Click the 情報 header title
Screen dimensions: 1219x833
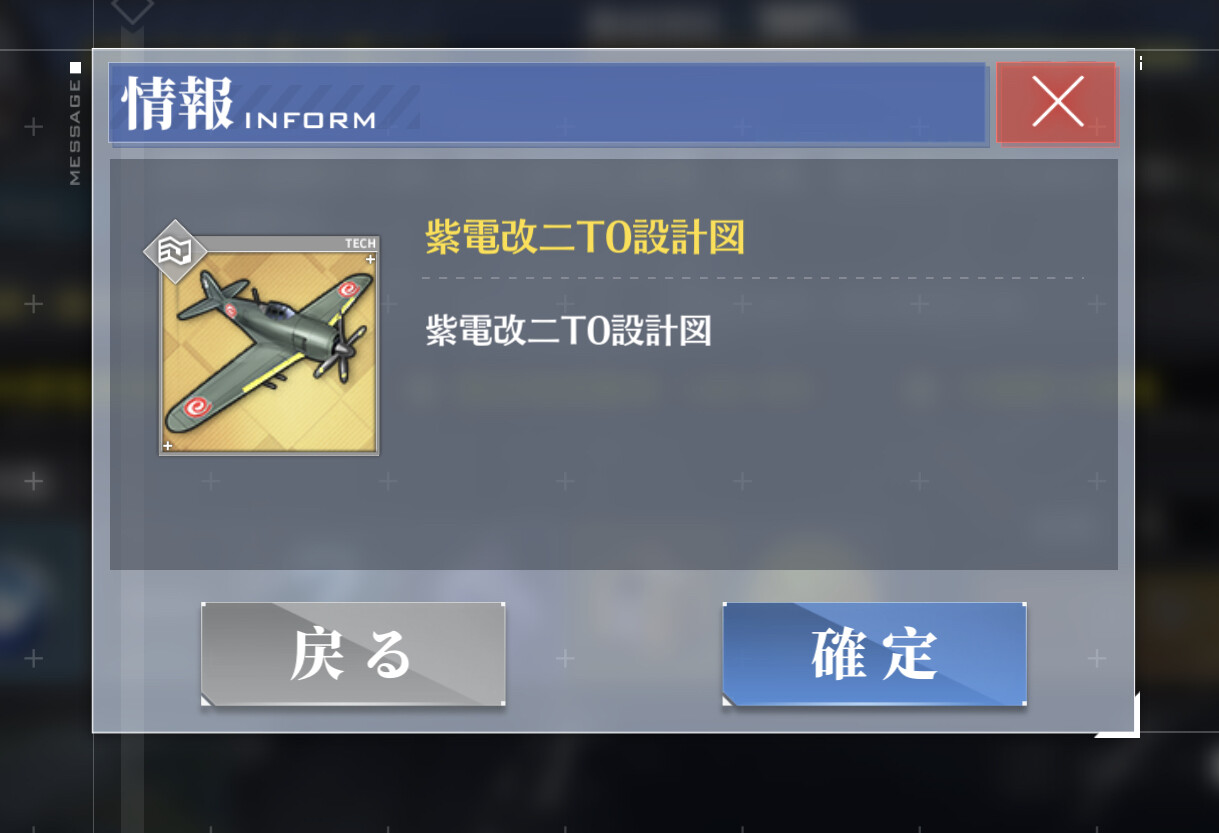point(178,103)
